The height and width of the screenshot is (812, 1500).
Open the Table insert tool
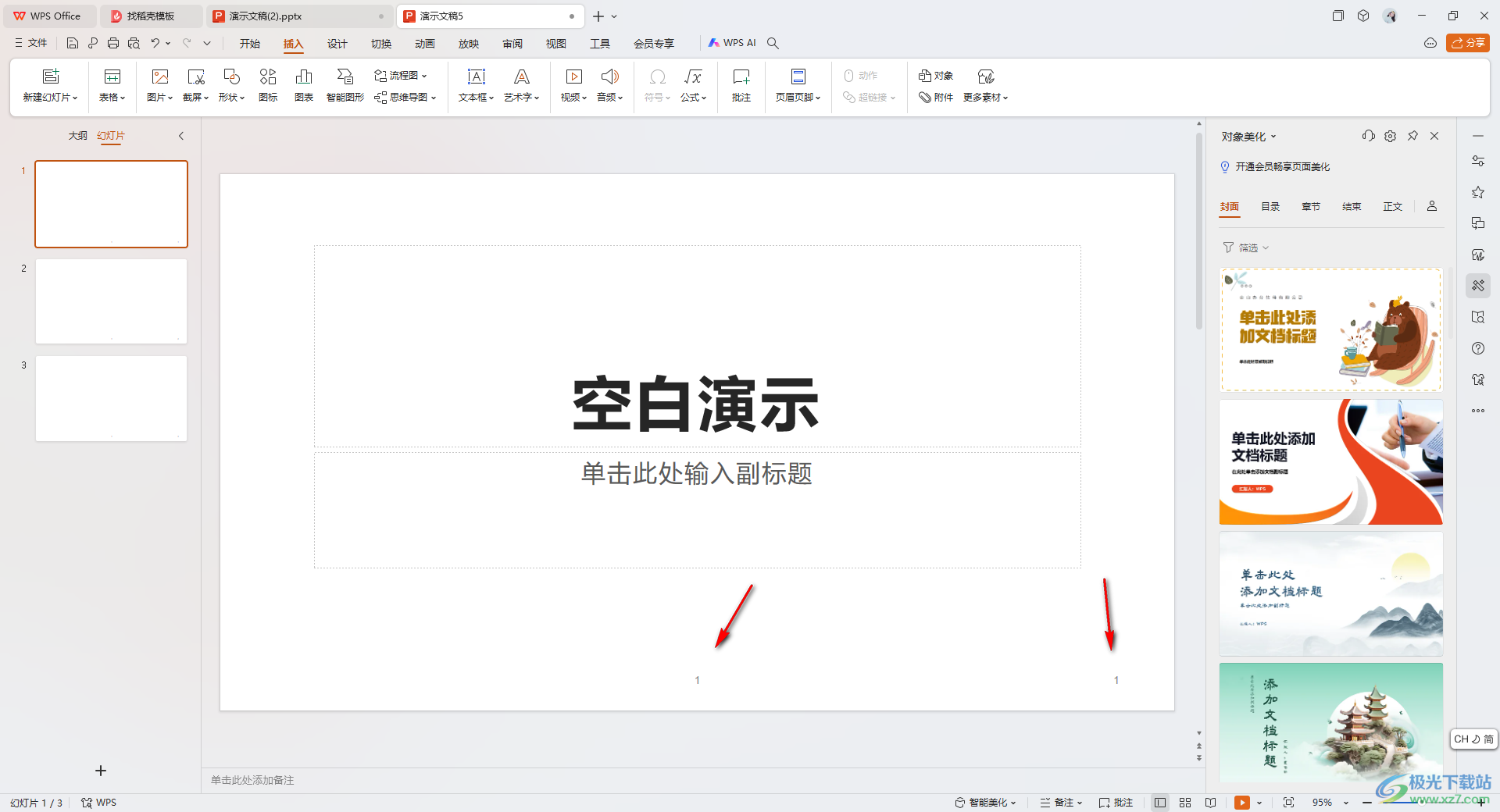click(112, 85)
